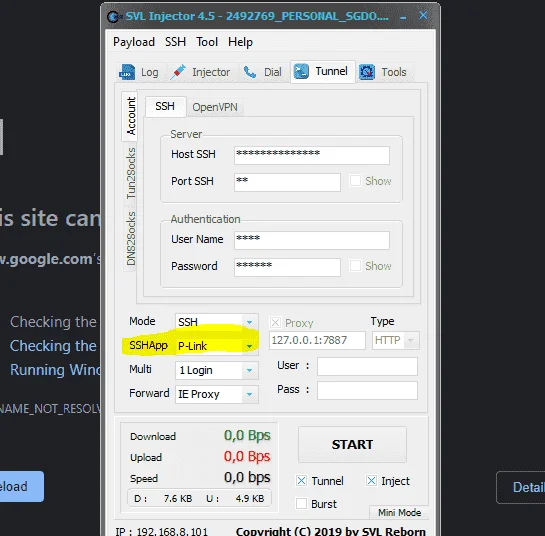The image size is (545, 536).
Task: Click the Details button in browser error page
Action: point(521,487)
